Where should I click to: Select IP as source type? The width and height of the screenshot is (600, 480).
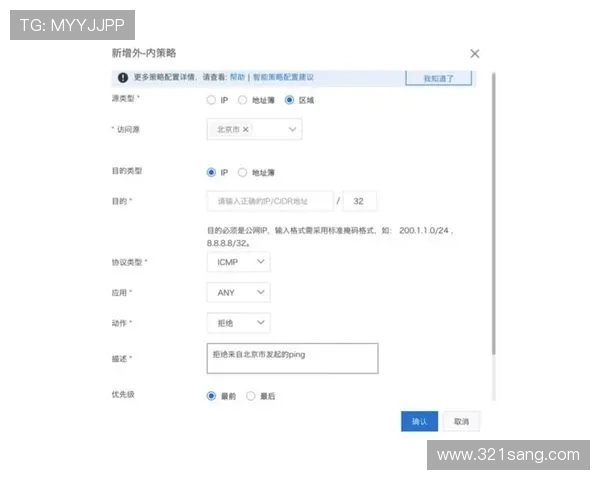(211, 100)
